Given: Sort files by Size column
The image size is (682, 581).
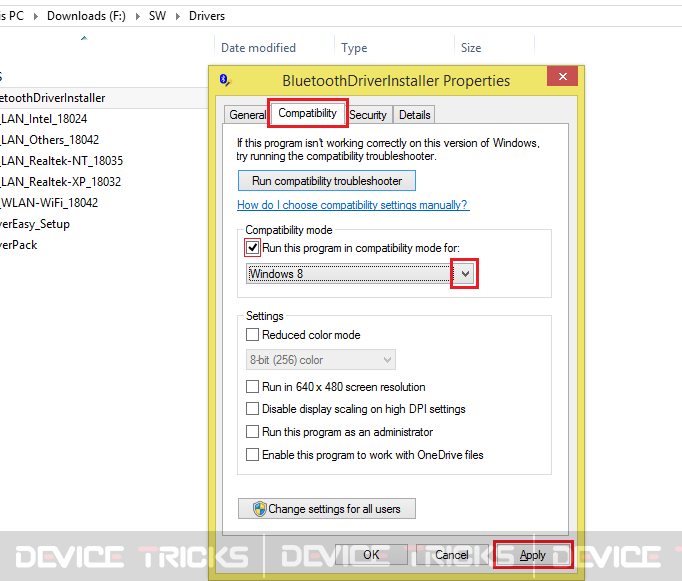Looking at the screenshot, I should tap(471, 48).
